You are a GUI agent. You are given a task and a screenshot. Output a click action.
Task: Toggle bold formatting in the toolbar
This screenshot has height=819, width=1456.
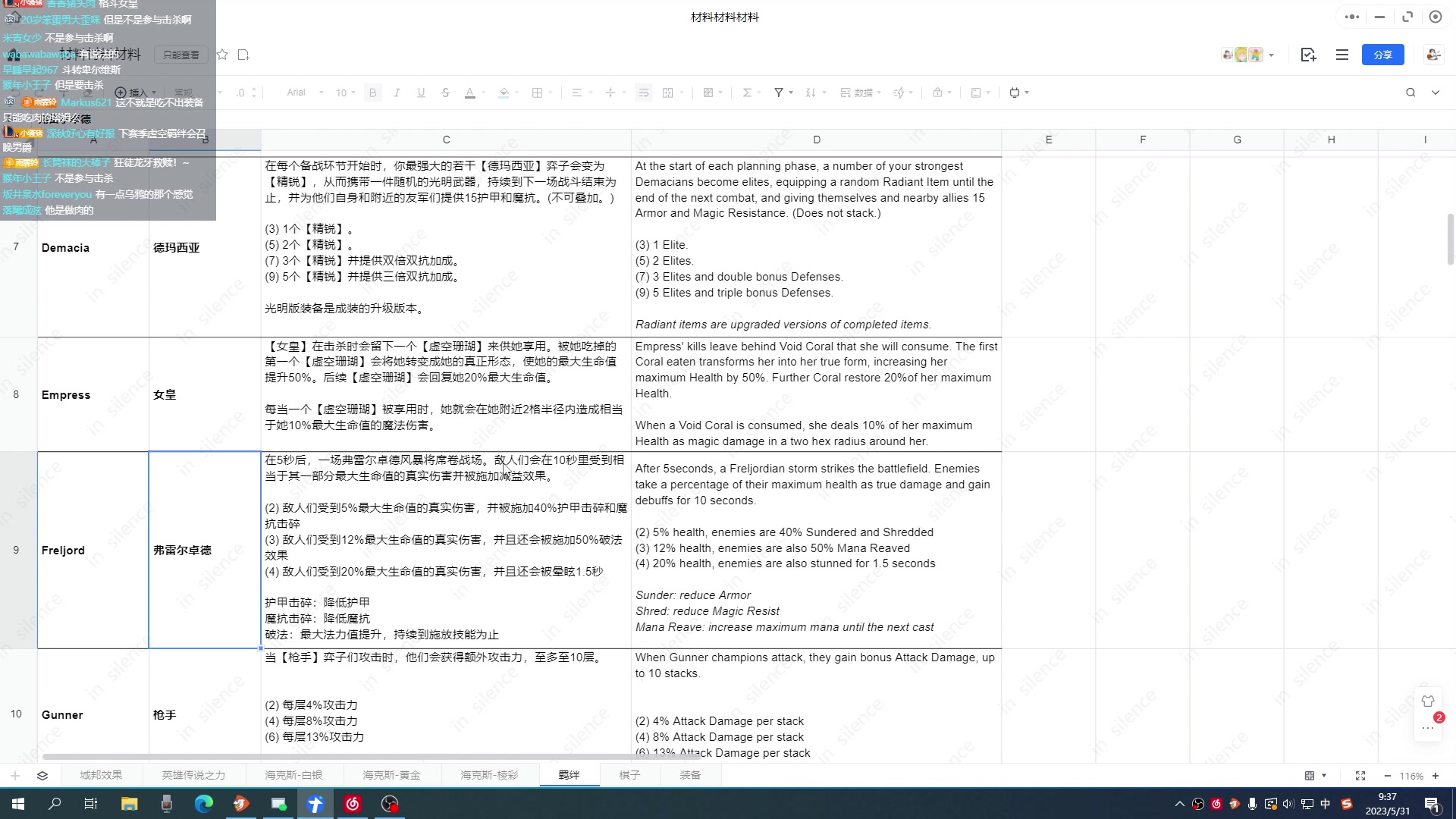tap(372, 93)
